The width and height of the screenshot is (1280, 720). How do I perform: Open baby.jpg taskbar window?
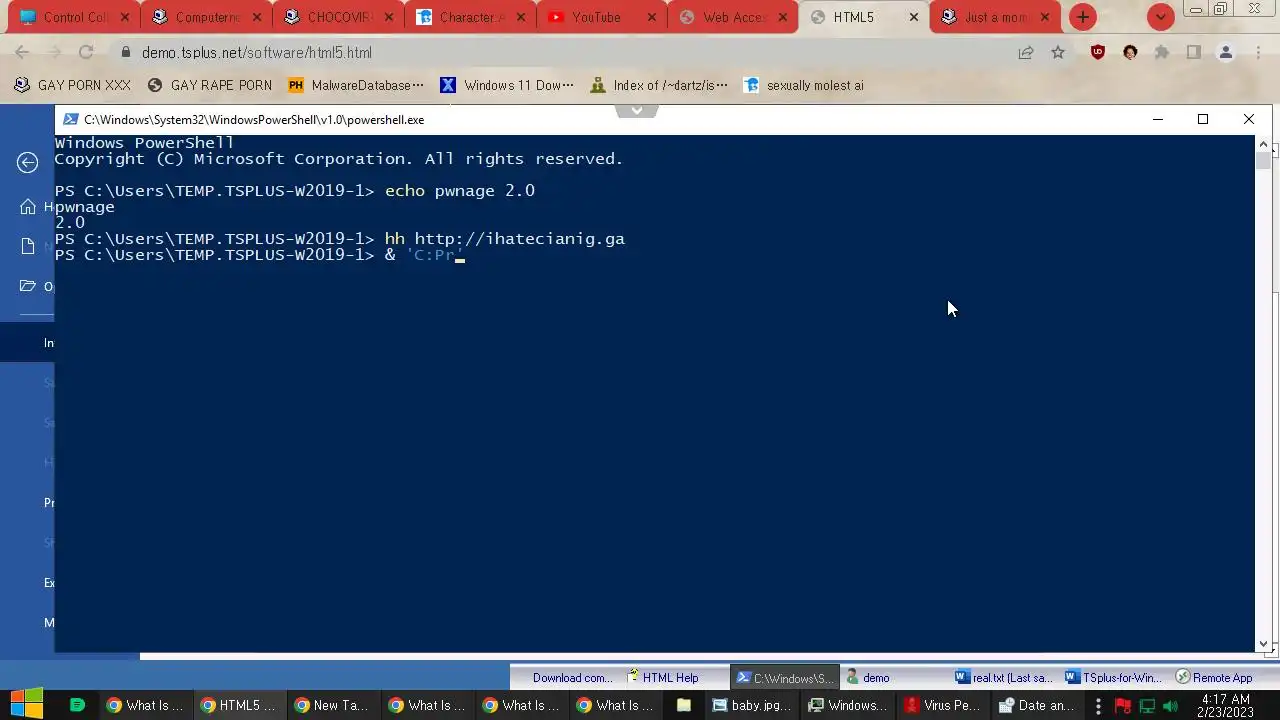coord(752,705)
